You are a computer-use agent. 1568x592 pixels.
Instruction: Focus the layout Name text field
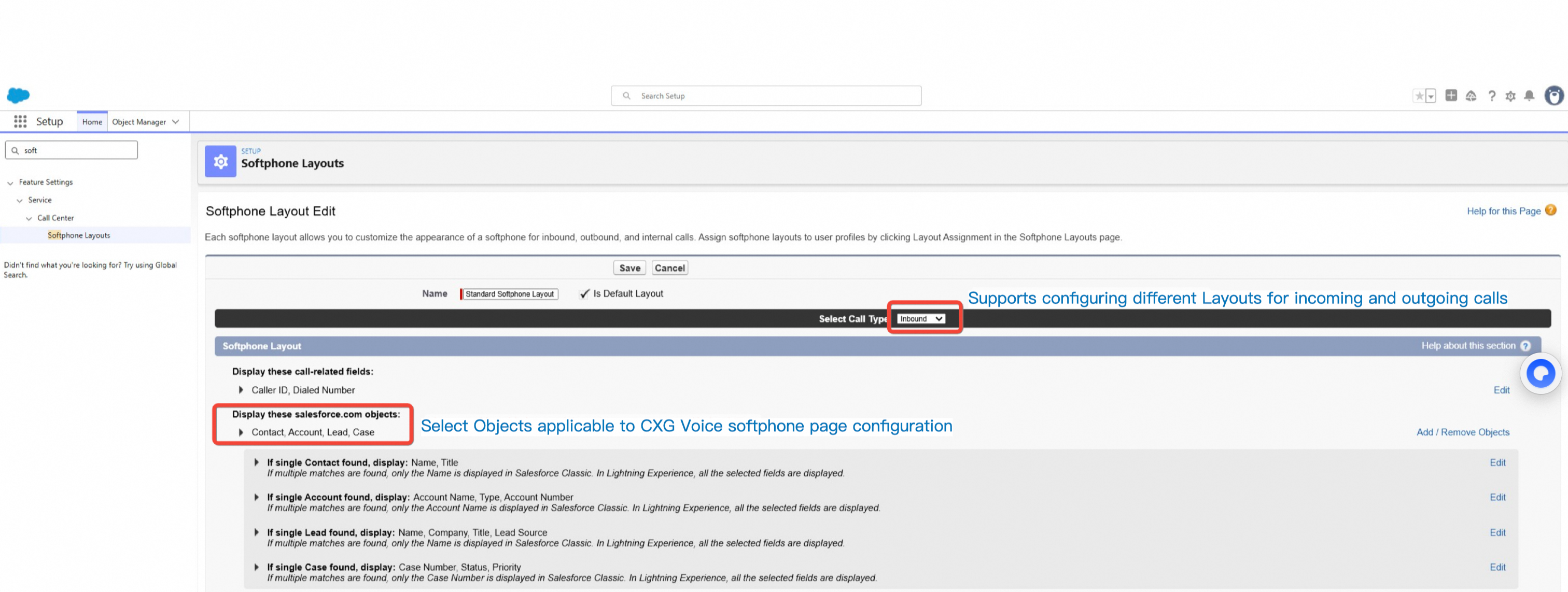click(510, 294)
